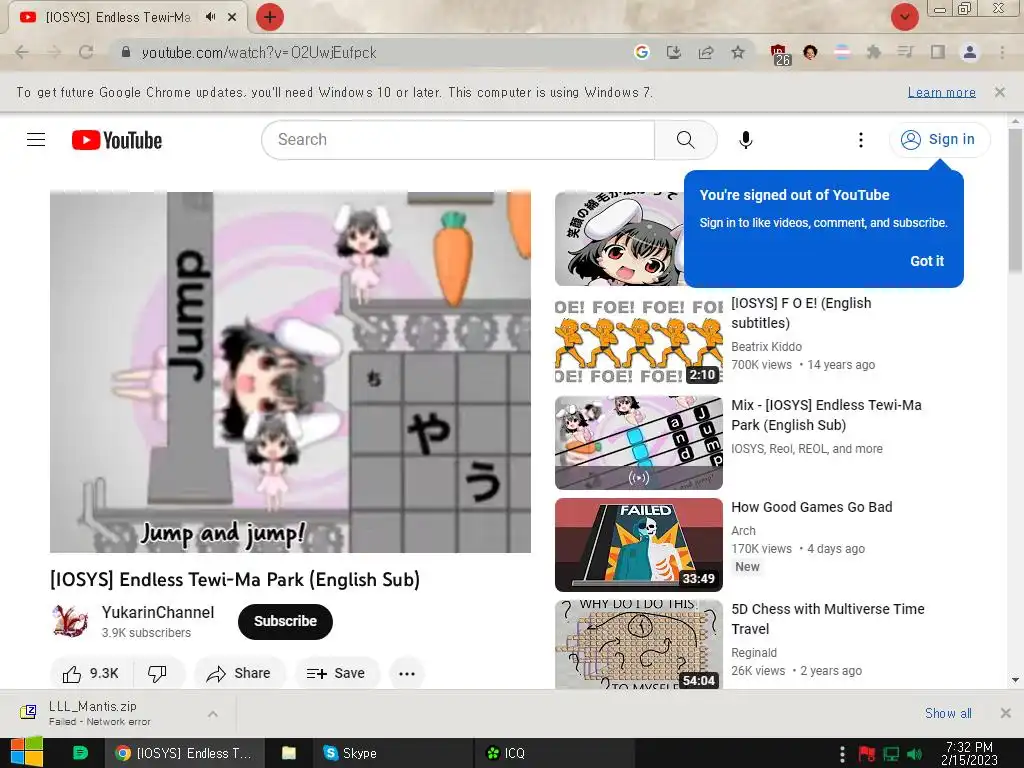
Task: Open YukarinChannel avatar
Action: (x=70, y=621)
